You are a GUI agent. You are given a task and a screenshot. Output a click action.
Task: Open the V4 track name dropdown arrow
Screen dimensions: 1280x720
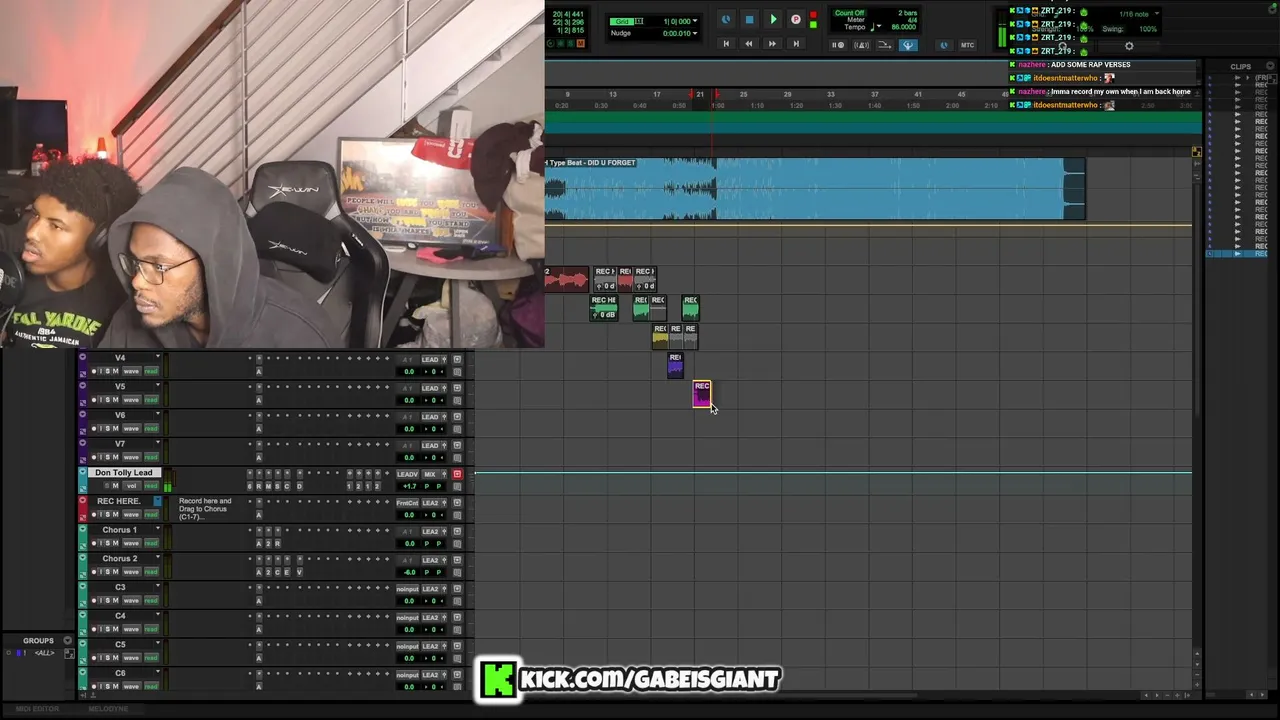[158, 357]
